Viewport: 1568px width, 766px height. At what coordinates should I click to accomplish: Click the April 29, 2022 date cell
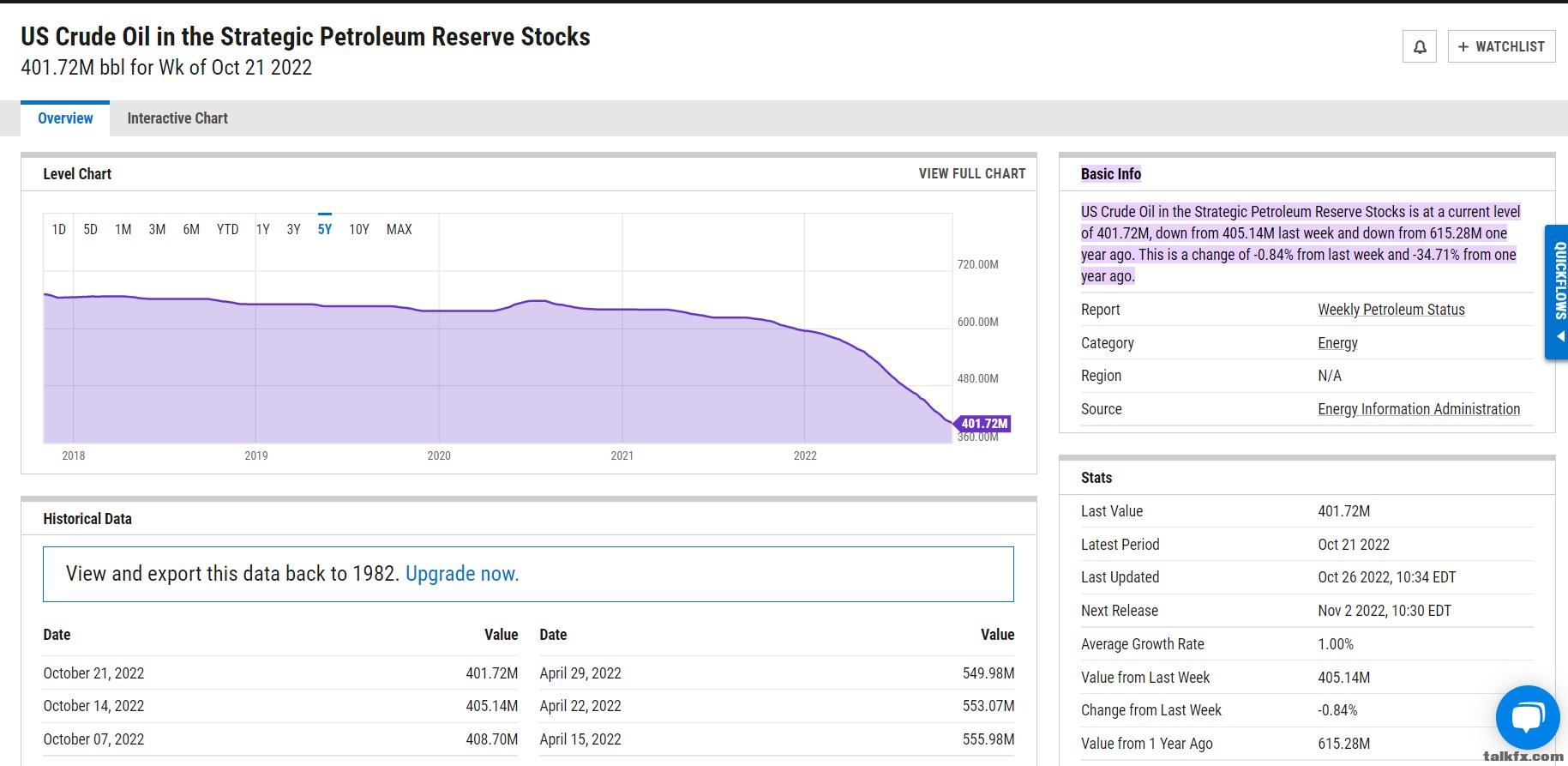pyautogui.click(x=580, y=673)
